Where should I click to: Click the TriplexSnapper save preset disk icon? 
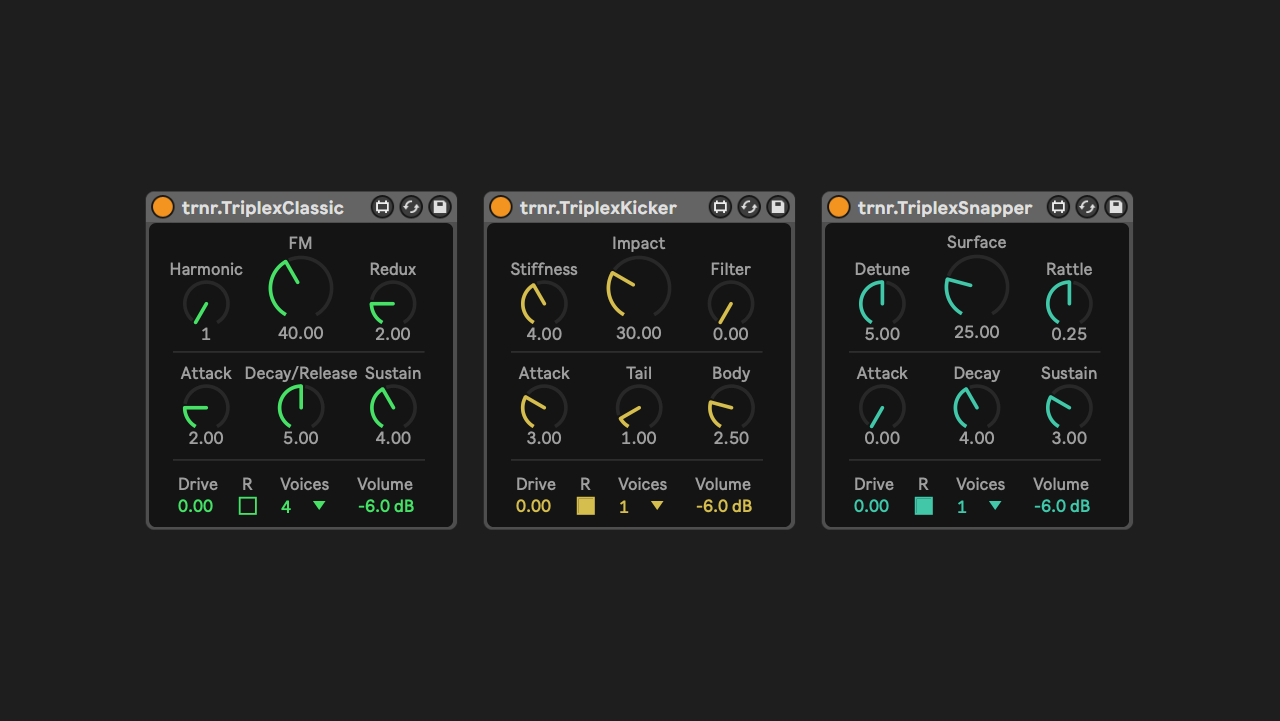[x=1116, y=207]
